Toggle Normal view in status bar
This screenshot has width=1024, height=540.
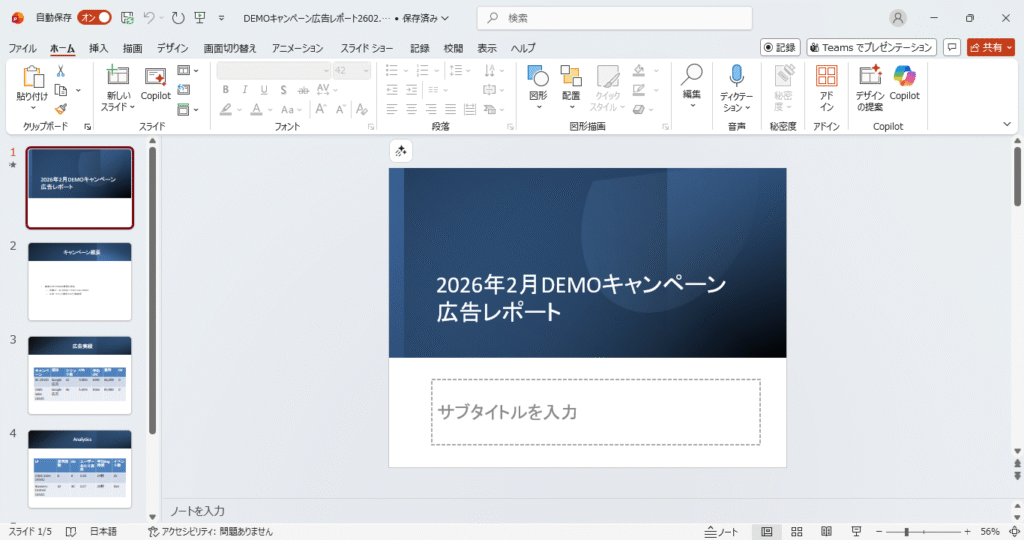[766, 531]
